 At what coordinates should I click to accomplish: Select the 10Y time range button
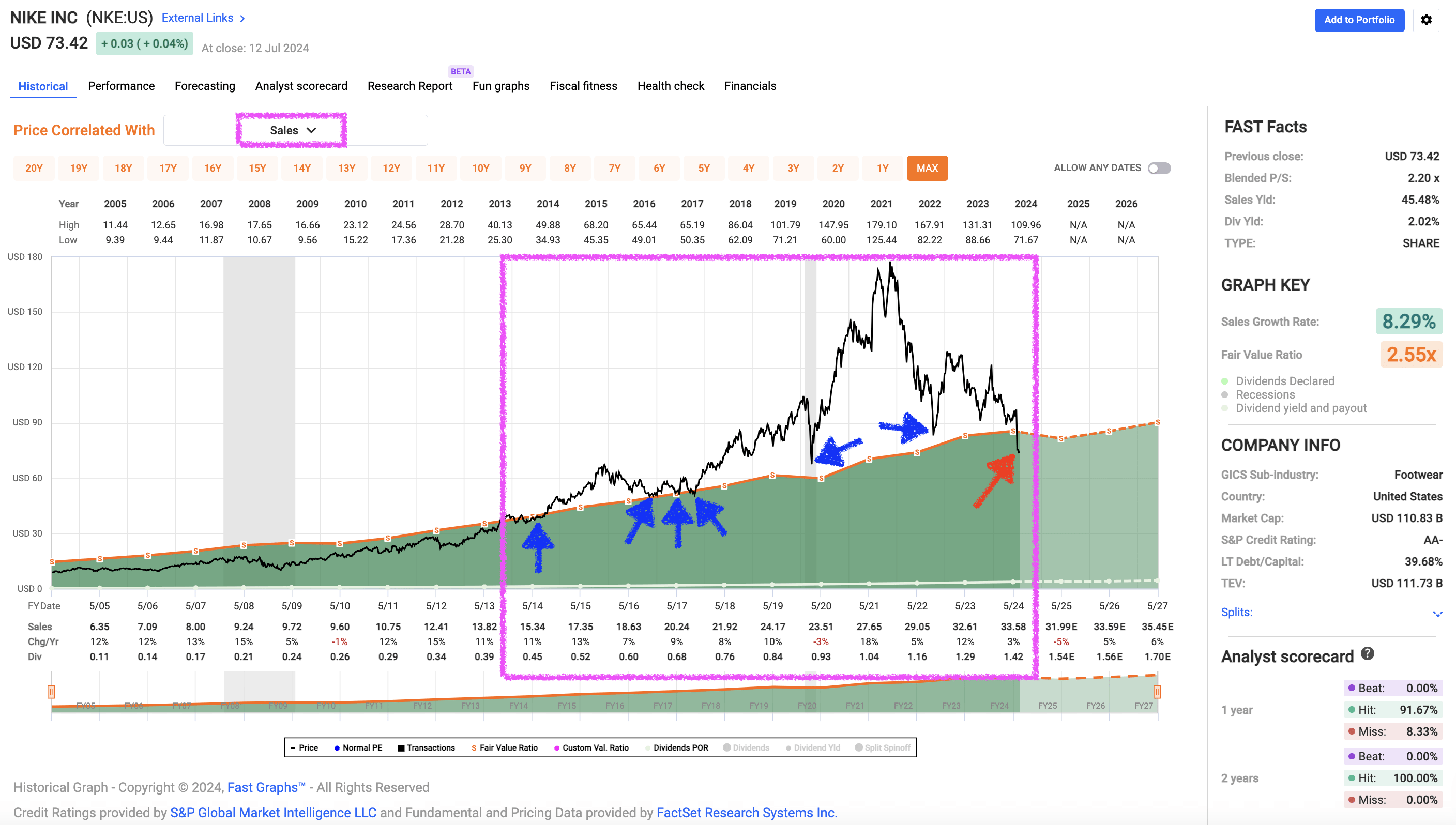(480, 169)
